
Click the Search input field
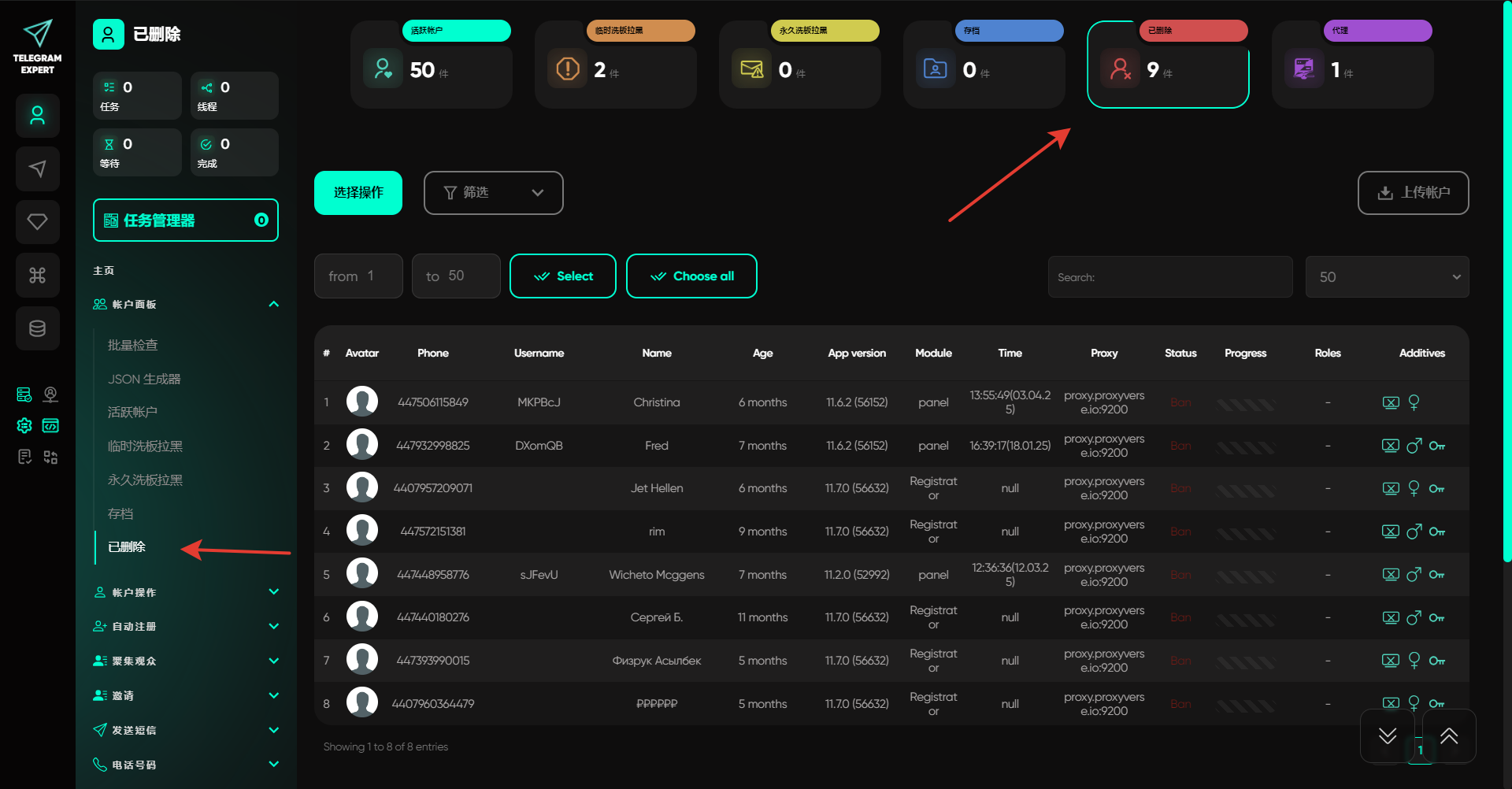1169,277
